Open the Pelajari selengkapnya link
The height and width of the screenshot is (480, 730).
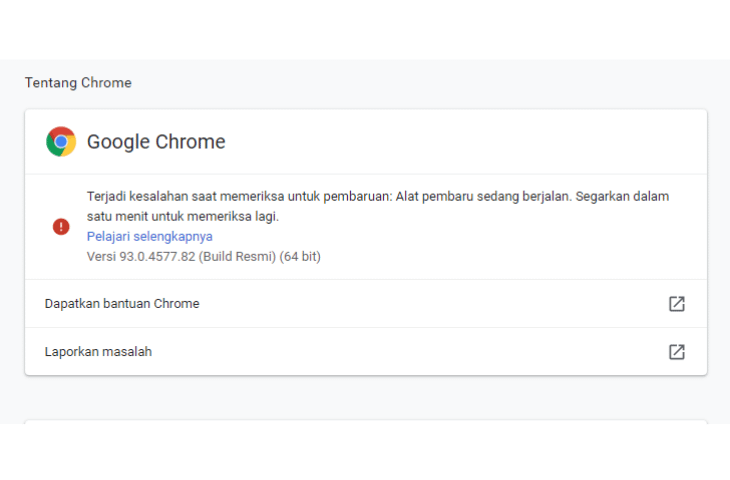pyautogui.click(x=149, y=237)
